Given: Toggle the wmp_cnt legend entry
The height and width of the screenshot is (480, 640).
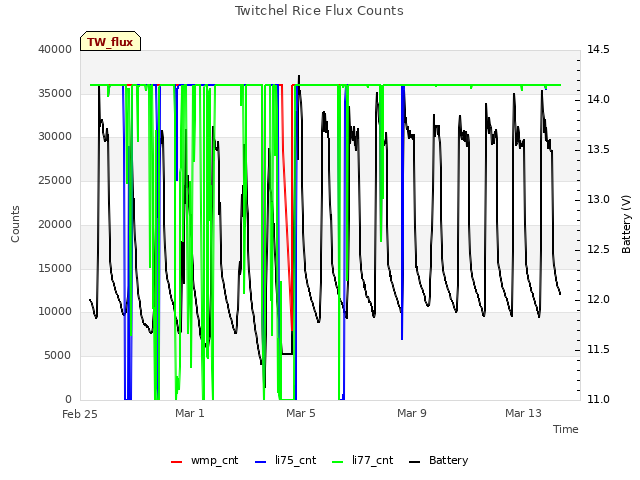Looking at the screenshot, I should click(x=204, y=460).
